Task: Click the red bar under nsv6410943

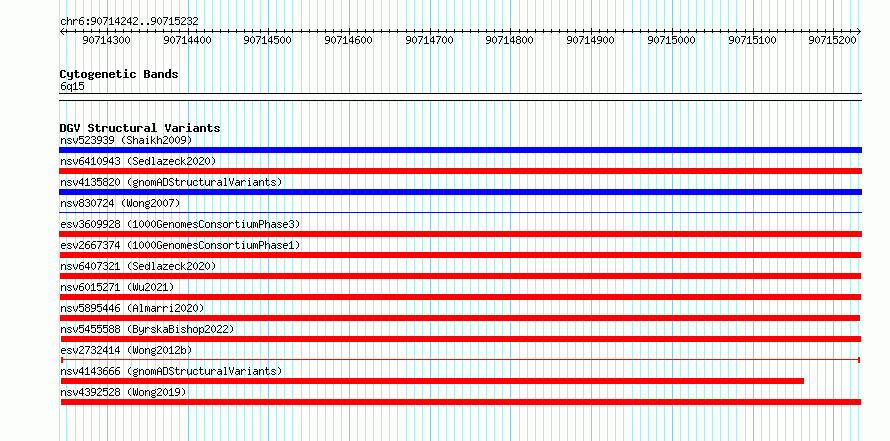Action: pyautogui.click(x=460, y=171)
